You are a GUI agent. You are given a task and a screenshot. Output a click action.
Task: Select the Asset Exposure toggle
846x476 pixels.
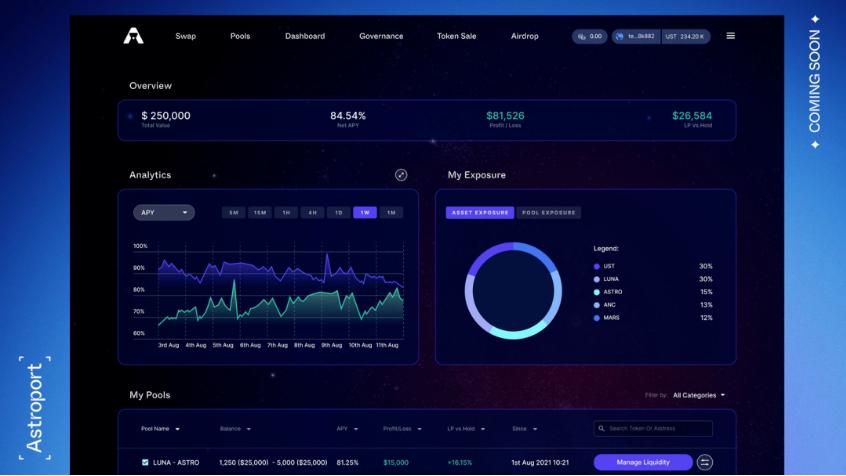click(480, 213)
